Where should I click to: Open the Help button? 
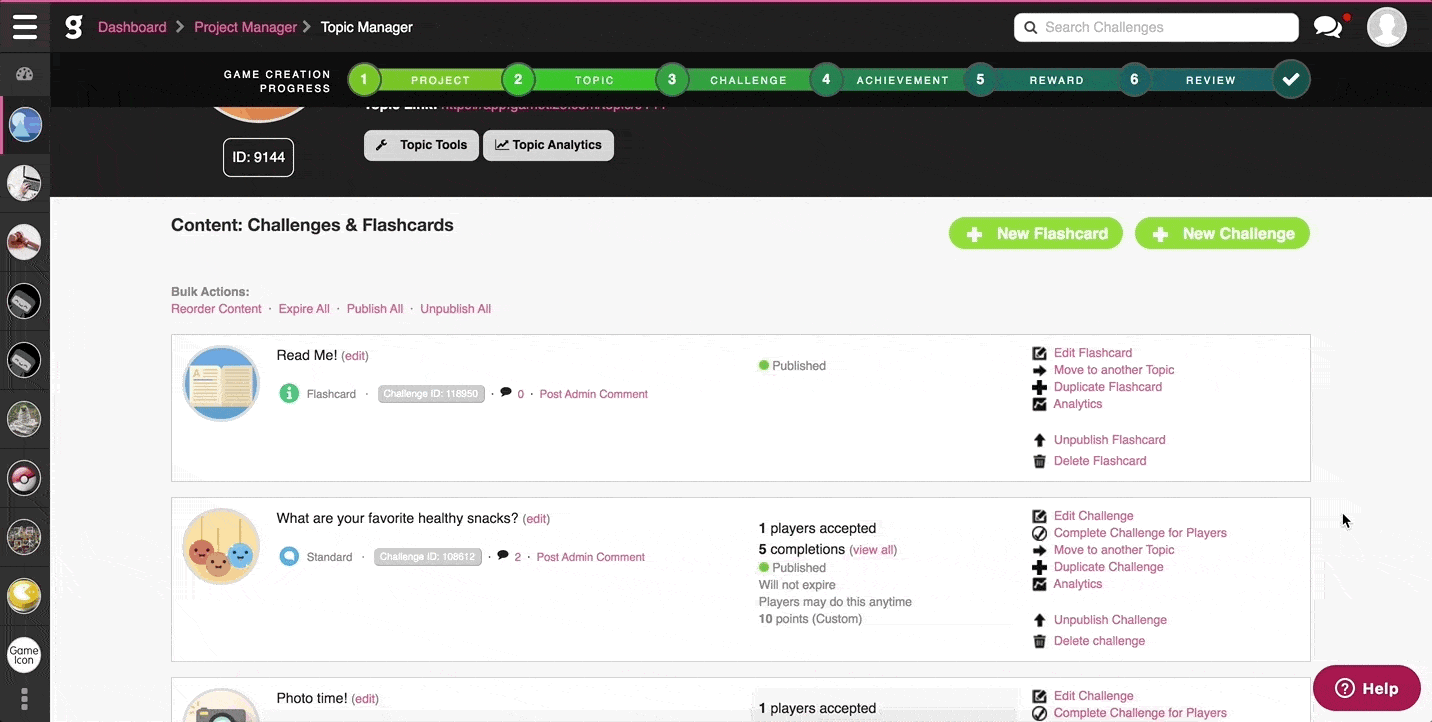tap(1367, 688)
